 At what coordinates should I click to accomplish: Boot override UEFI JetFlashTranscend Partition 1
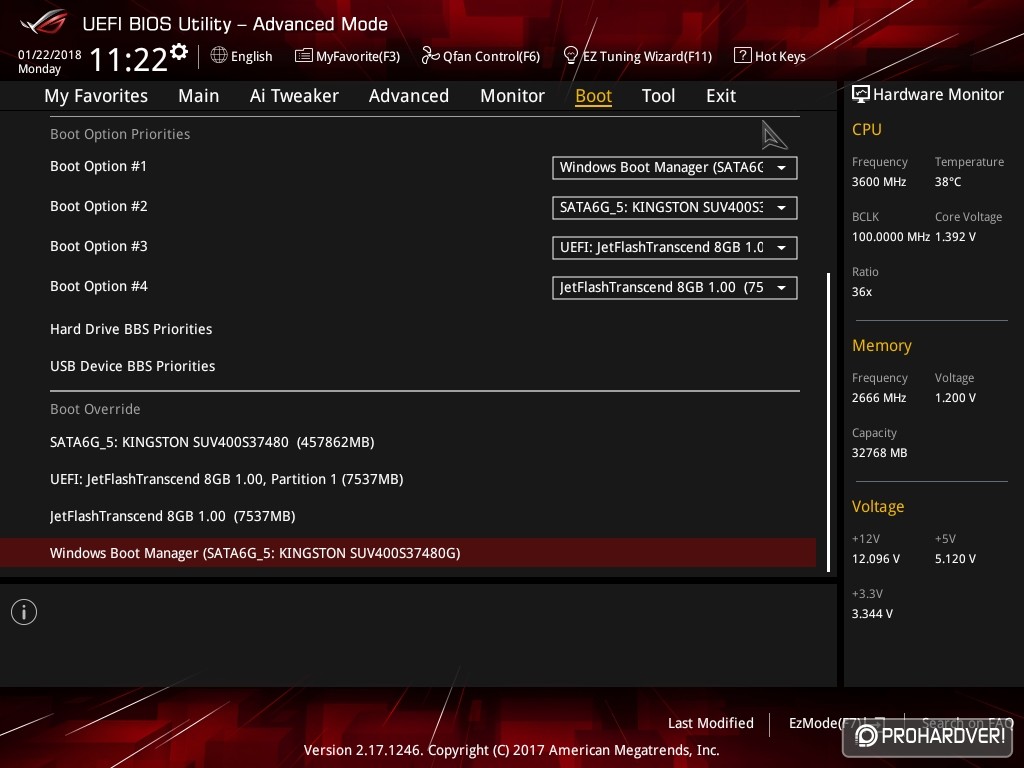227,479
